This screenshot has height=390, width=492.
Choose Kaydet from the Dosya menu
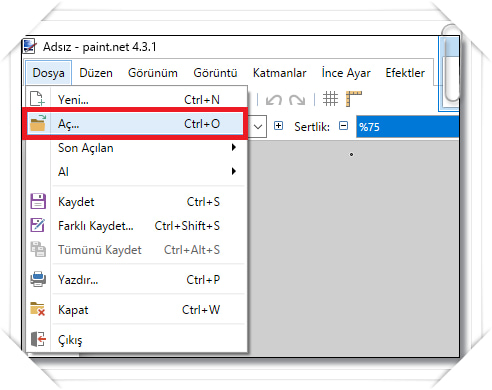135,202
